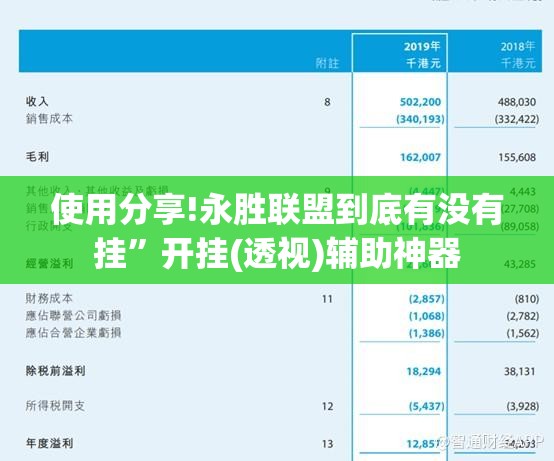The image size is (554, 461).
Task: Select the 155,608 gross profit value
Action: click(x=517, y=157)
